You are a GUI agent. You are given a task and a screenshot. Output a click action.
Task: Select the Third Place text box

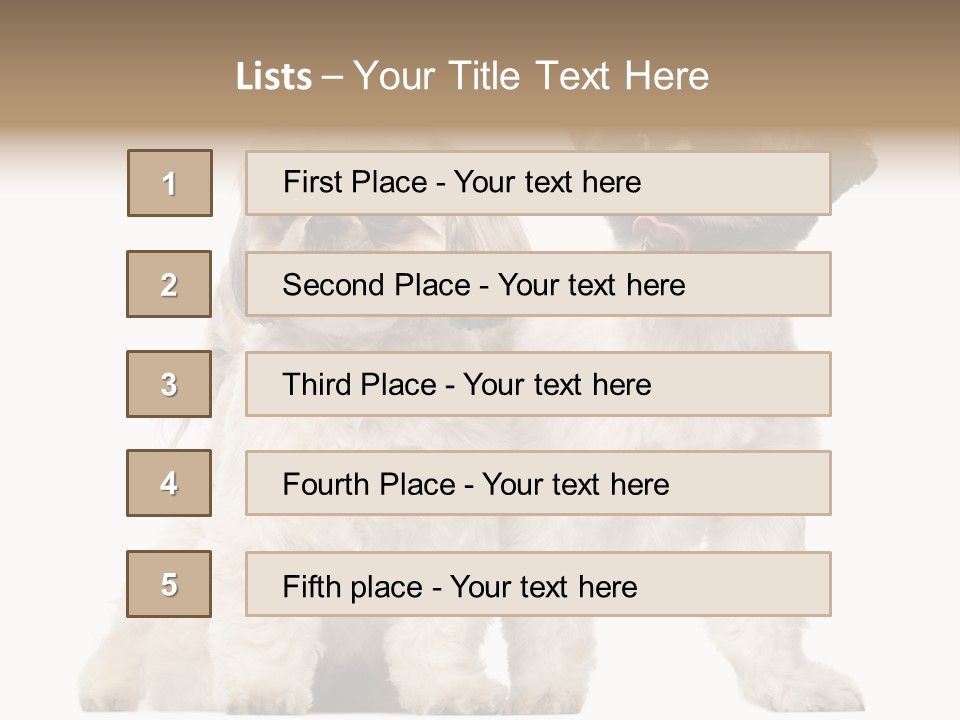pos(538,384)
